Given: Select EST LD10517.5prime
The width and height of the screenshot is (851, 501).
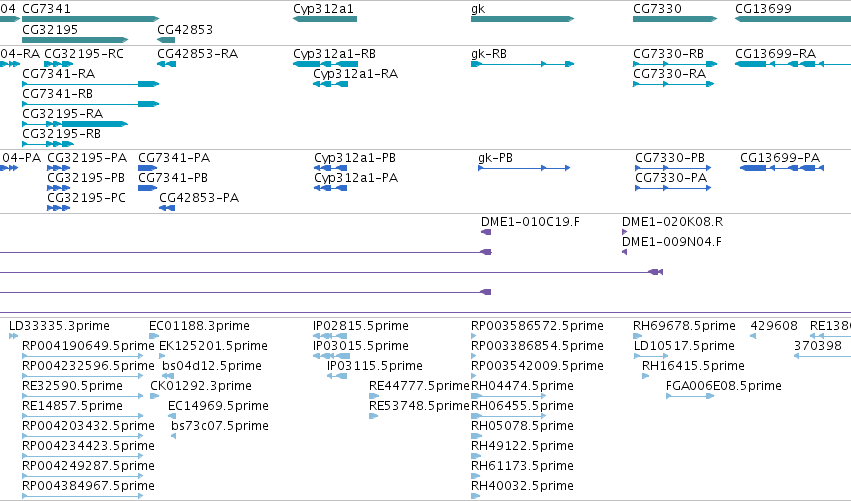Looking at the screenshot, I should [684, 347].
